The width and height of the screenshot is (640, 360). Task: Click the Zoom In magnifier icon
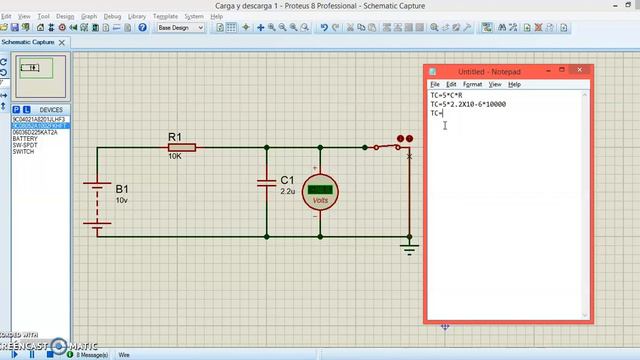pyautogui.click(x=271, y=27)
